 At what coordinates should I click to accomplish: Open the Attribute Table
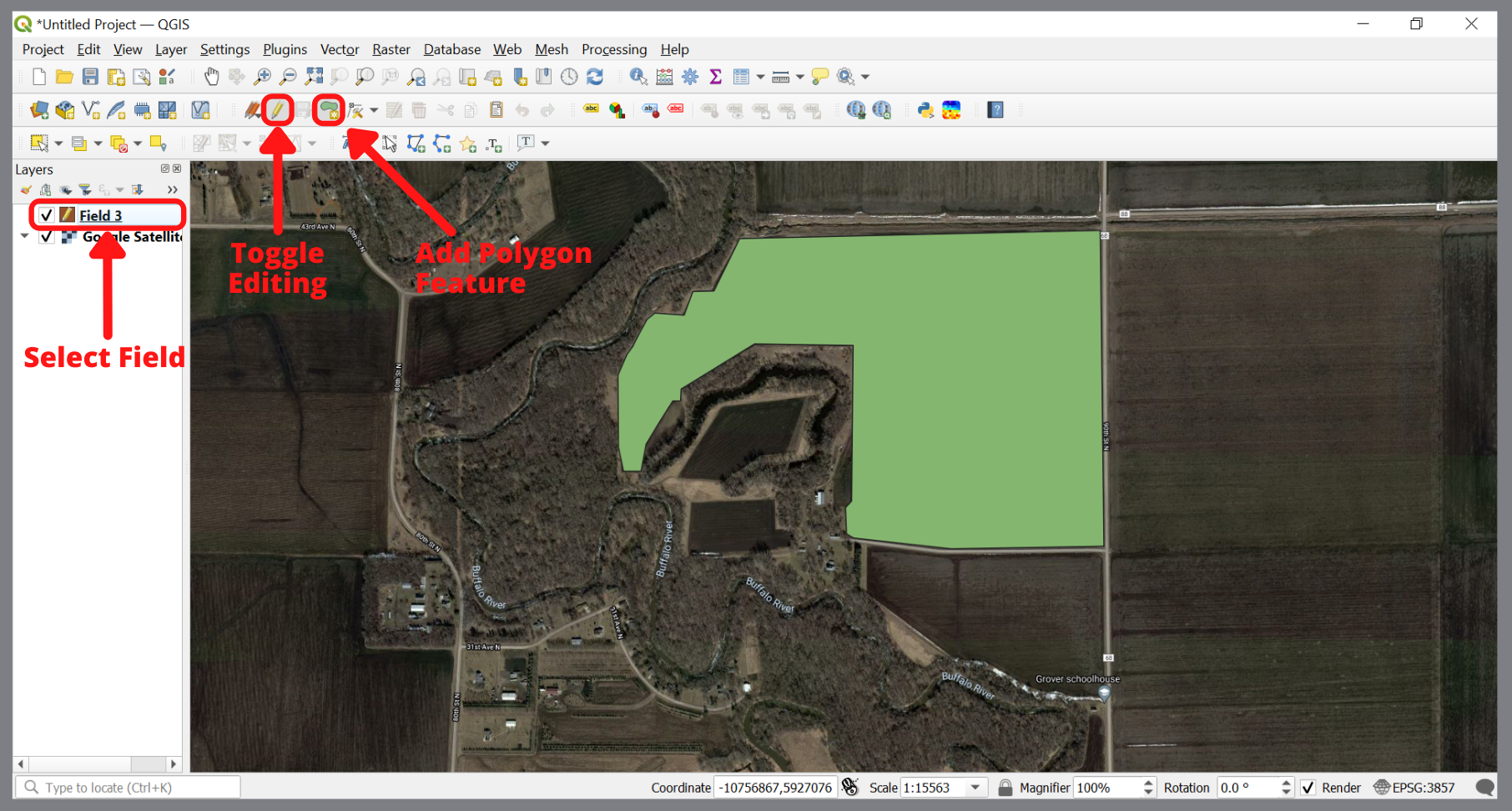[x=743, y=76]
